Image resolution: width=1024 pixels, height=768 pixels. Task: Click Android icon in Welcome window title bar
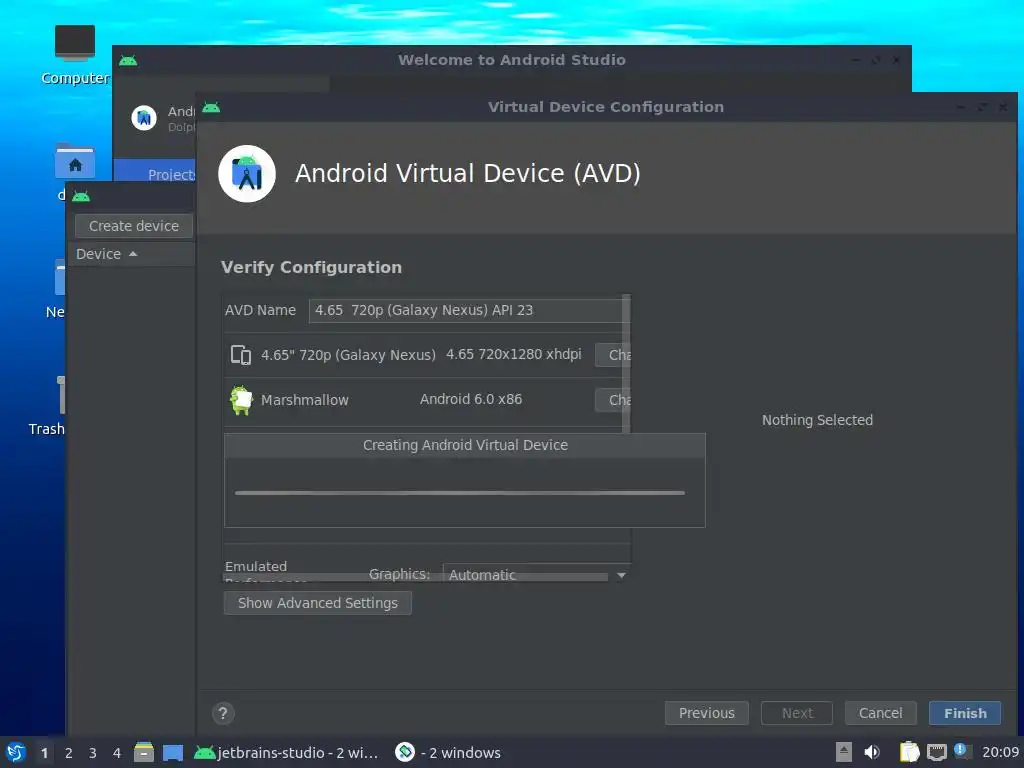[128, 60]
